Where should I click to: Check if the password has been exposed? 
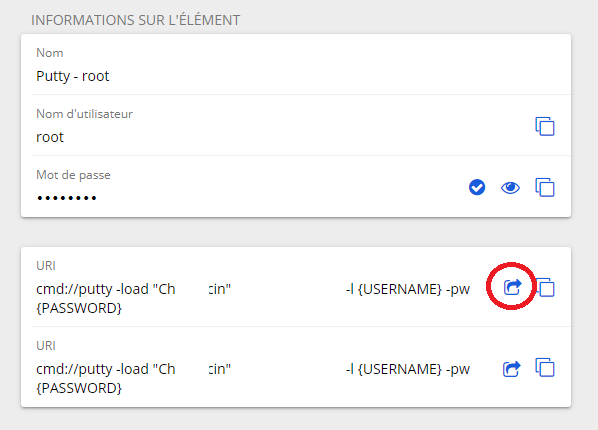[477, 187]
